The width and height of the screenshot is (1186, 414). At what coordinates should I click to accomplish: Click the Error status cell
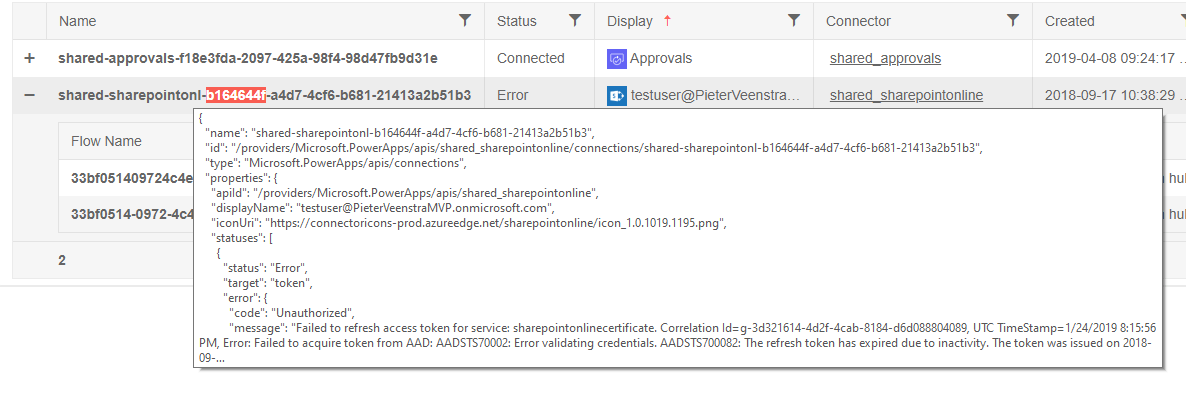tap(513, 95)
